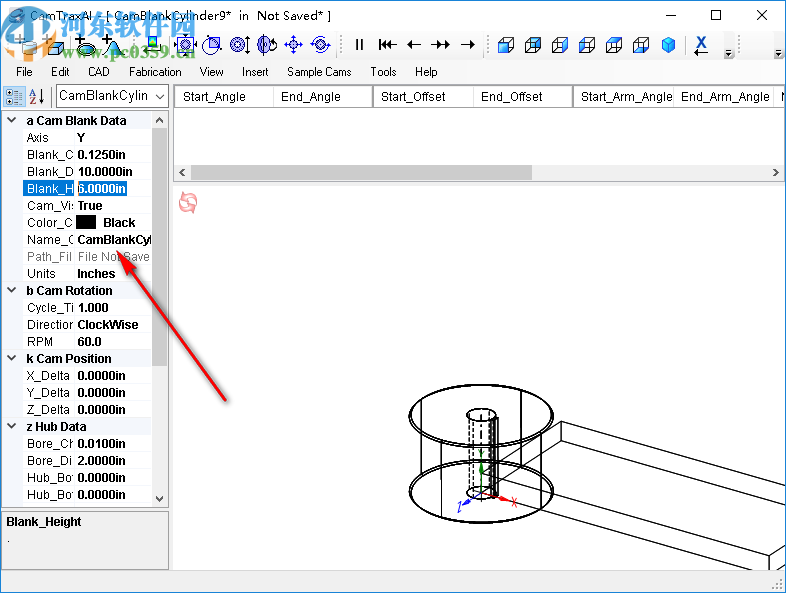
Task: Pause the cam animation
Action: pos(360,45)
